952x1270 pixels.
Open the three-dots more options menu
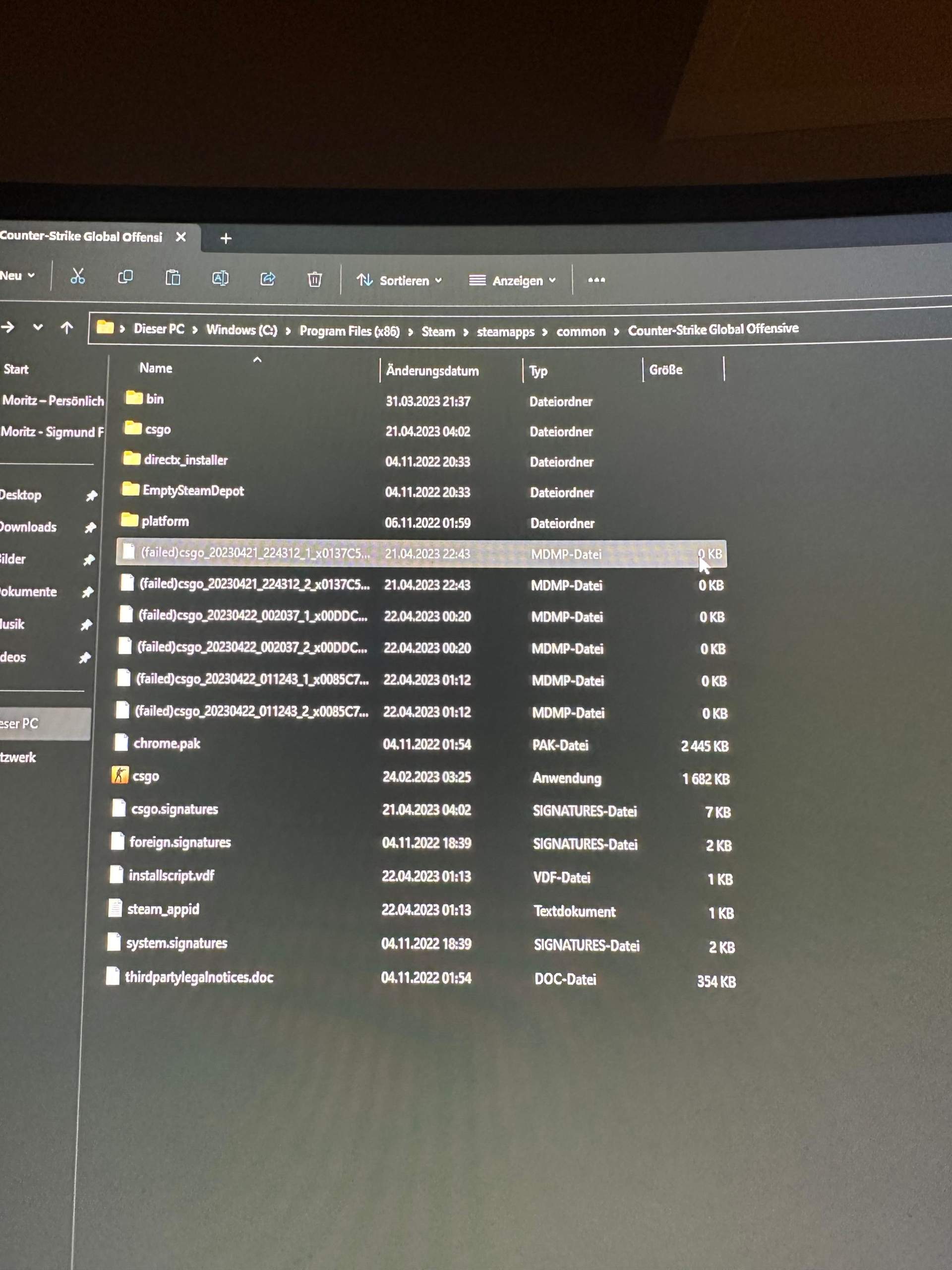point(596,280)
